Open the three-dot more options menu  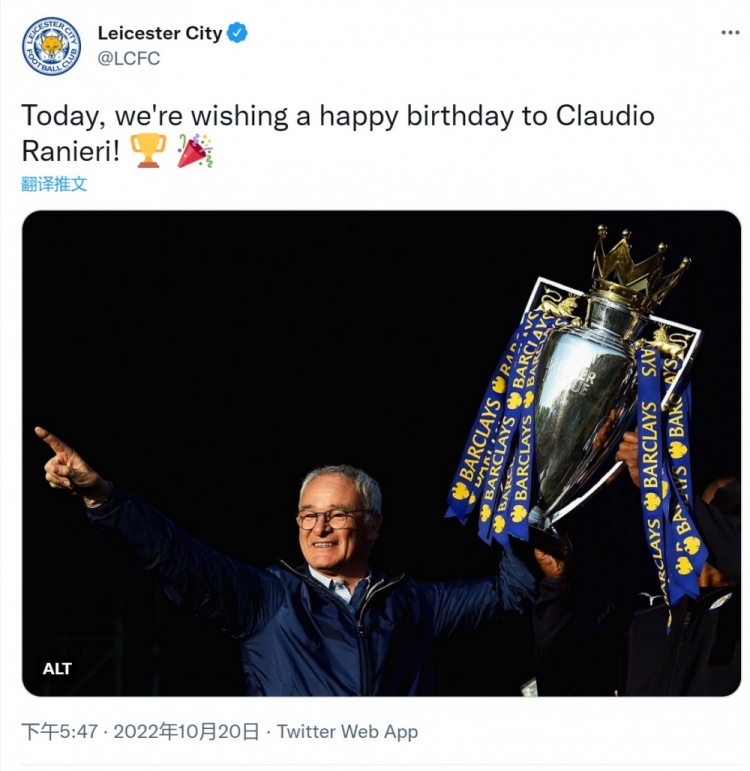click(730, 33)
